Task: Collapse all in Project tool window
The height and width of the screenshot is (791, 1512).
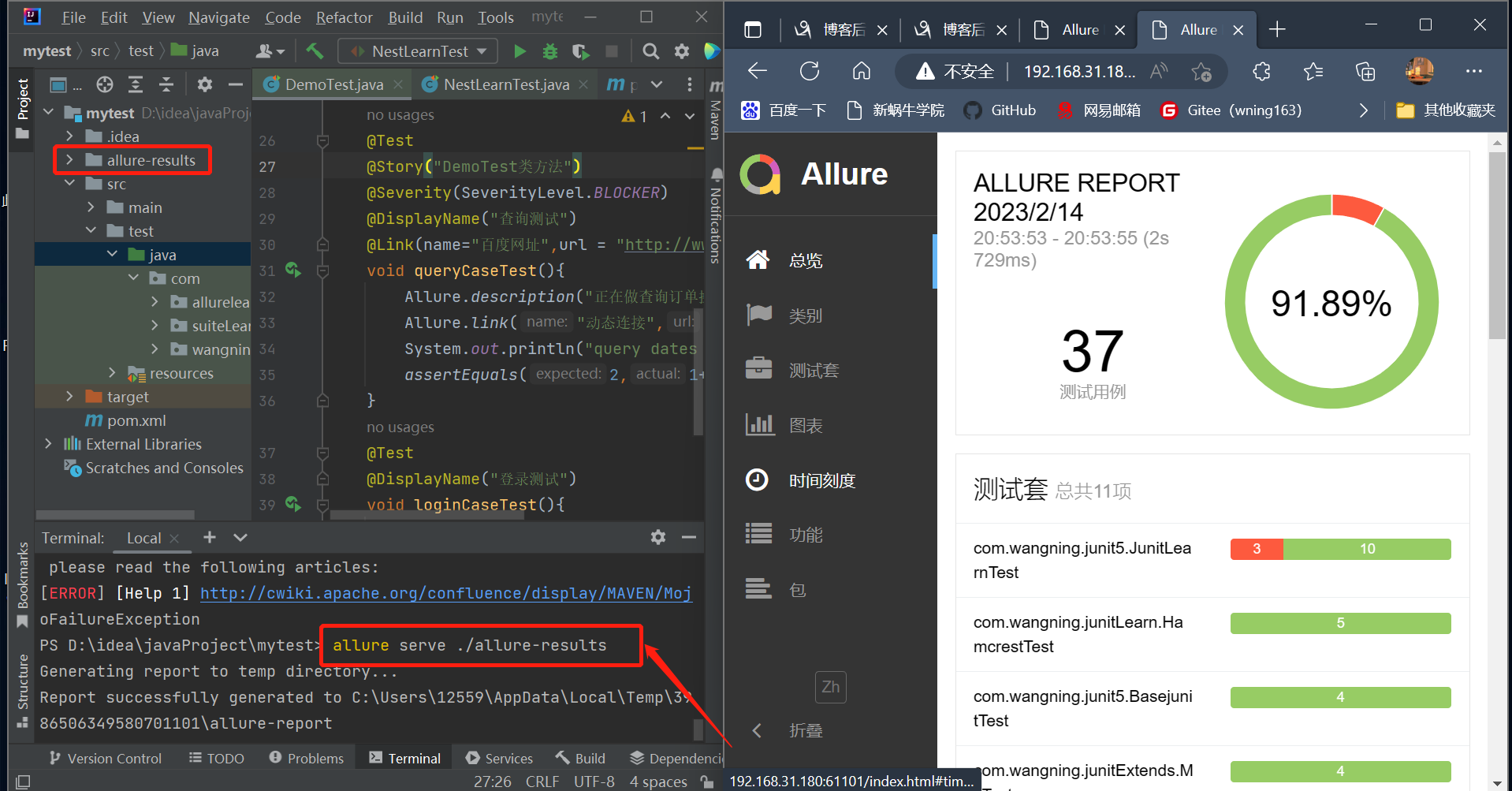Action: tap(166, 84)
